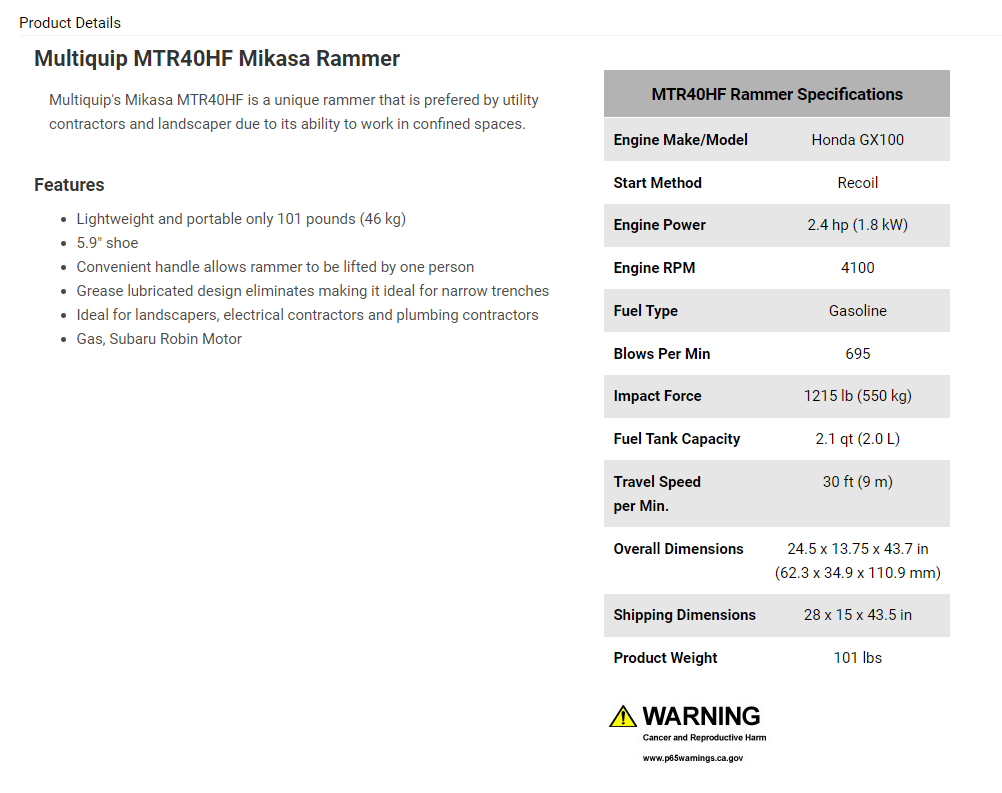Select the 30 ft (9 m) value
The height and width of the screenshot is (793, 1002).
click(858, 482)
